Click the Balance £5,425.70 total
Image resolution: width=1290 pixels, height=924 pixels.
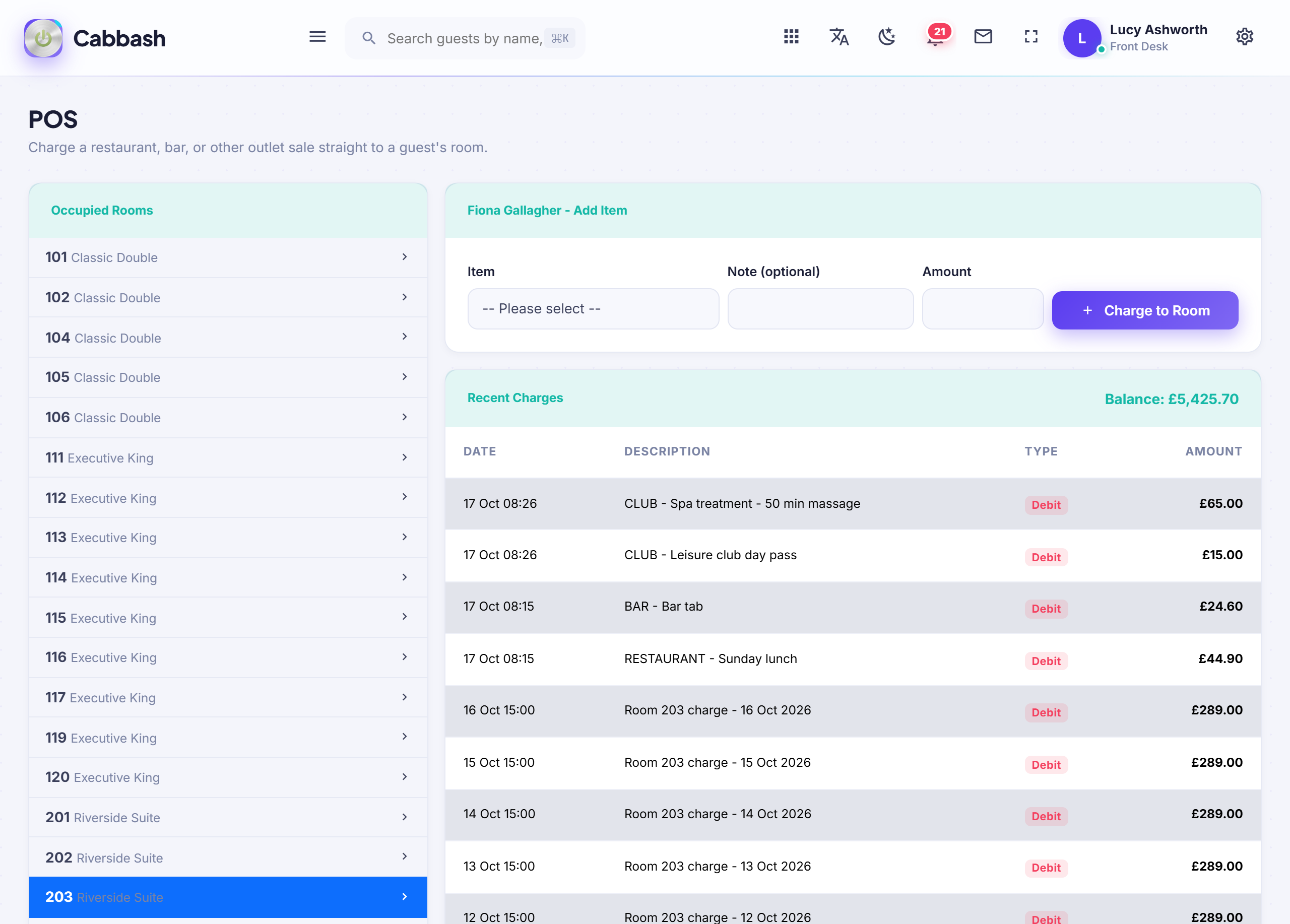coord(1171,399)
